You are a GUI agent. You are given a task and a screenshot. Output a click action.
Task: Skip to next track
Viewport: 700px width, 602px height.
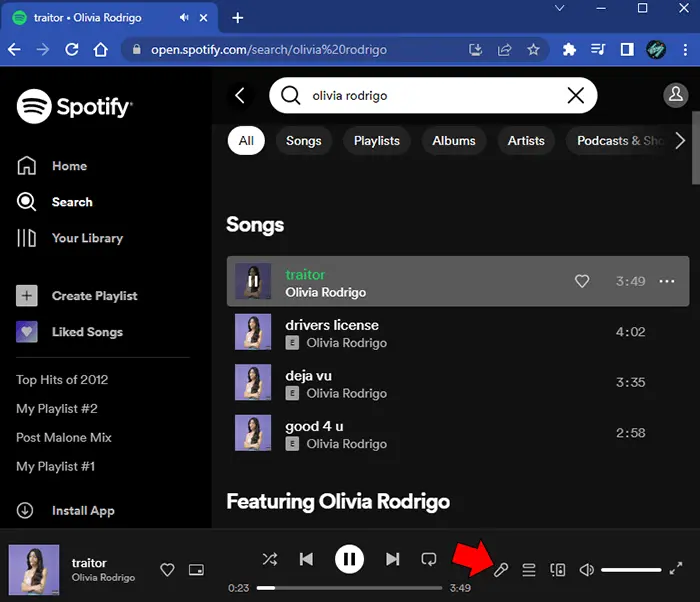[x=392, y=559]
